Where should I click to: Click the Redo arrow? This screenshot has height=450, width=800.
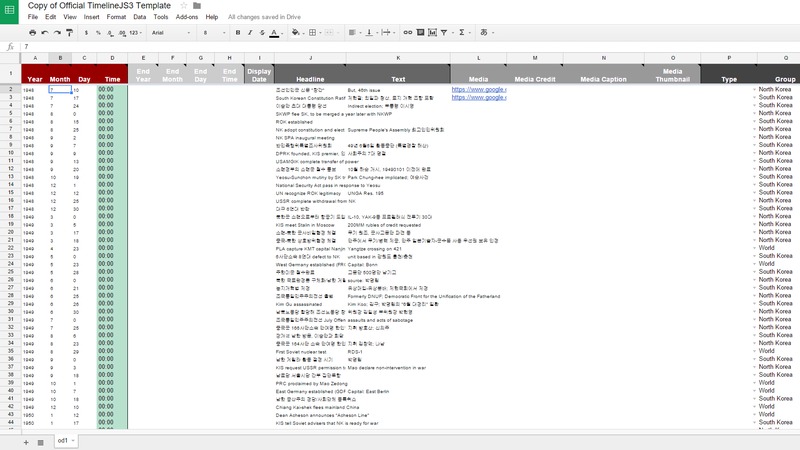(x=57, y=33)
